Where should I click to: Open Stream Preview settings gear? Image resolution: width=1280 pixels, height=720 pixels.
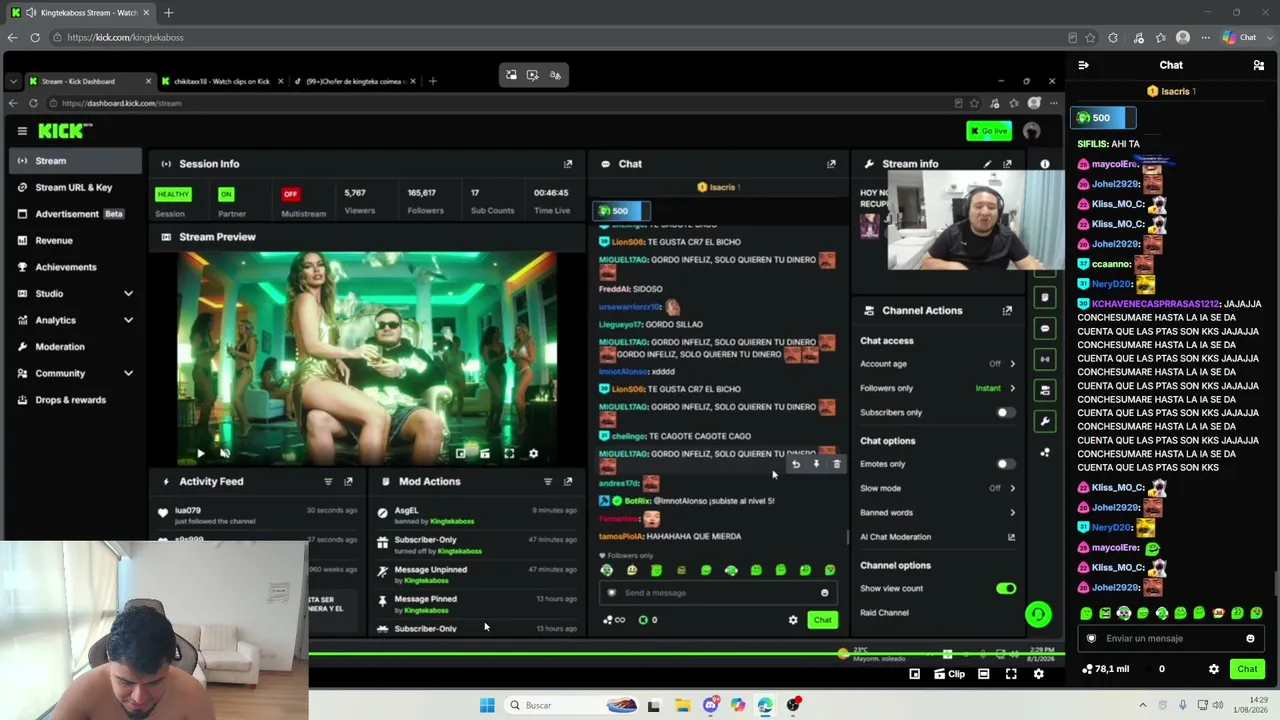click(x=533, y=454)
